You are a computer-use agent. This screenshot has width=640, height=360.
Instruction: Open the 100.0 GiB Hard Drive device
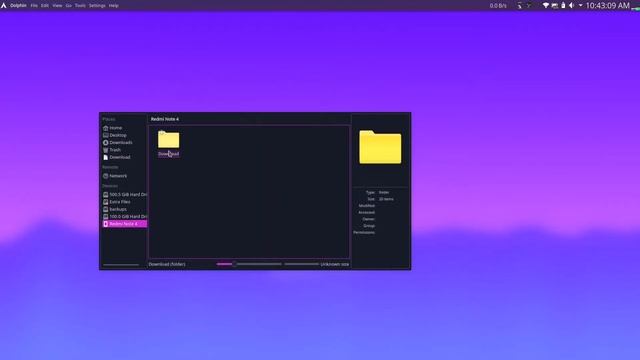(x=124, y=217)
